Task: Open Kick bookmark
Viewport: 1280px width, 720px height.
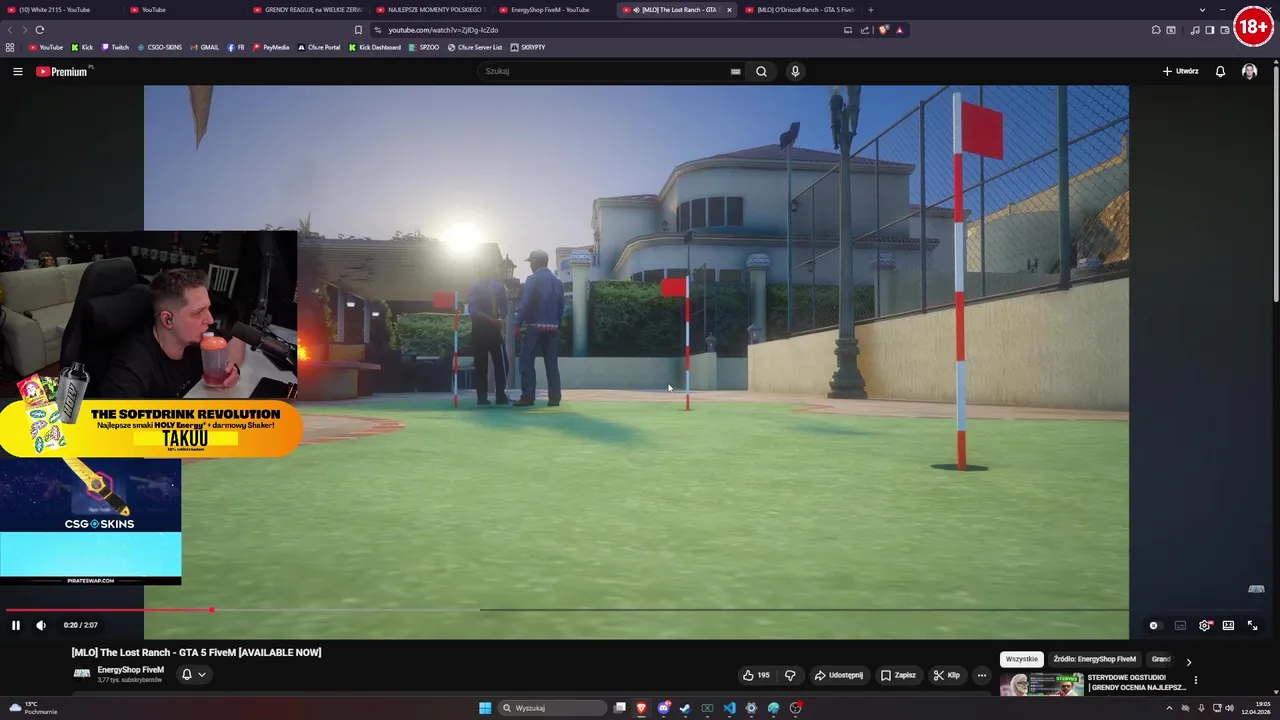Action: coord(82,47)
